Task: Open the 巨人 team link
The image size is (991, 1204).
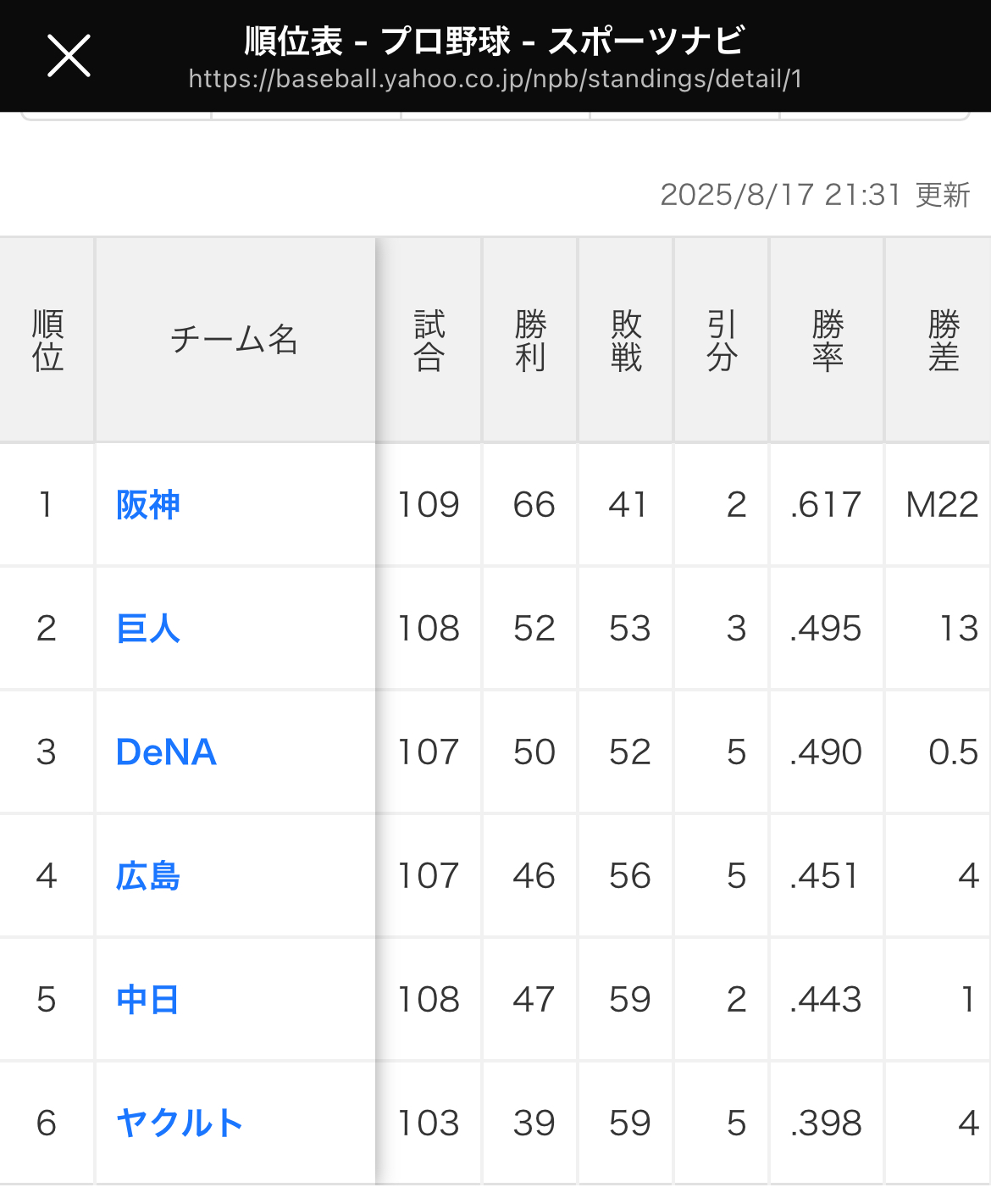Action: click(x=148, y=629)
